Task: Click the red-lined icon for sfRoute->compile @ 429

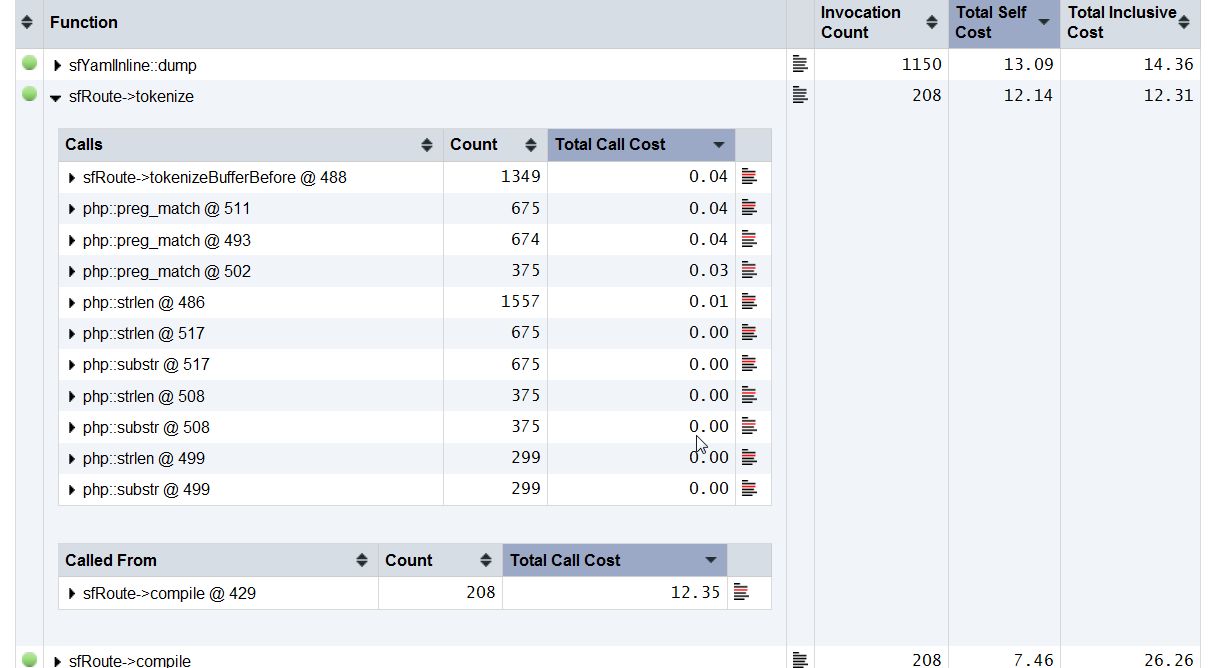Action: (x=741, y=592)
